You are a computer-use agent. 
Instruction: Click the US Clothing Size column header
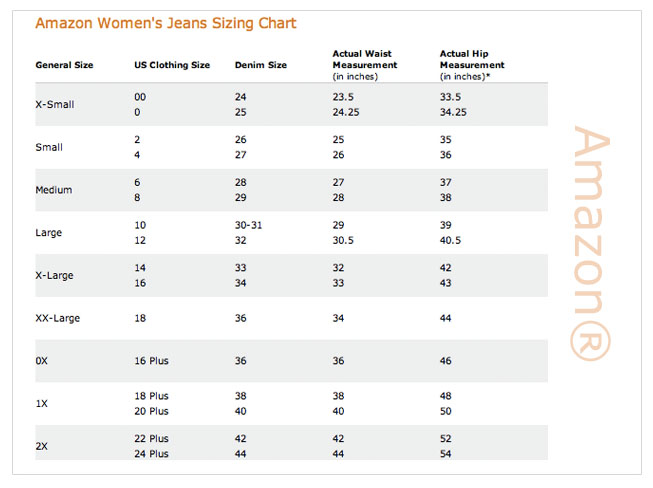(x=172, y=65)
